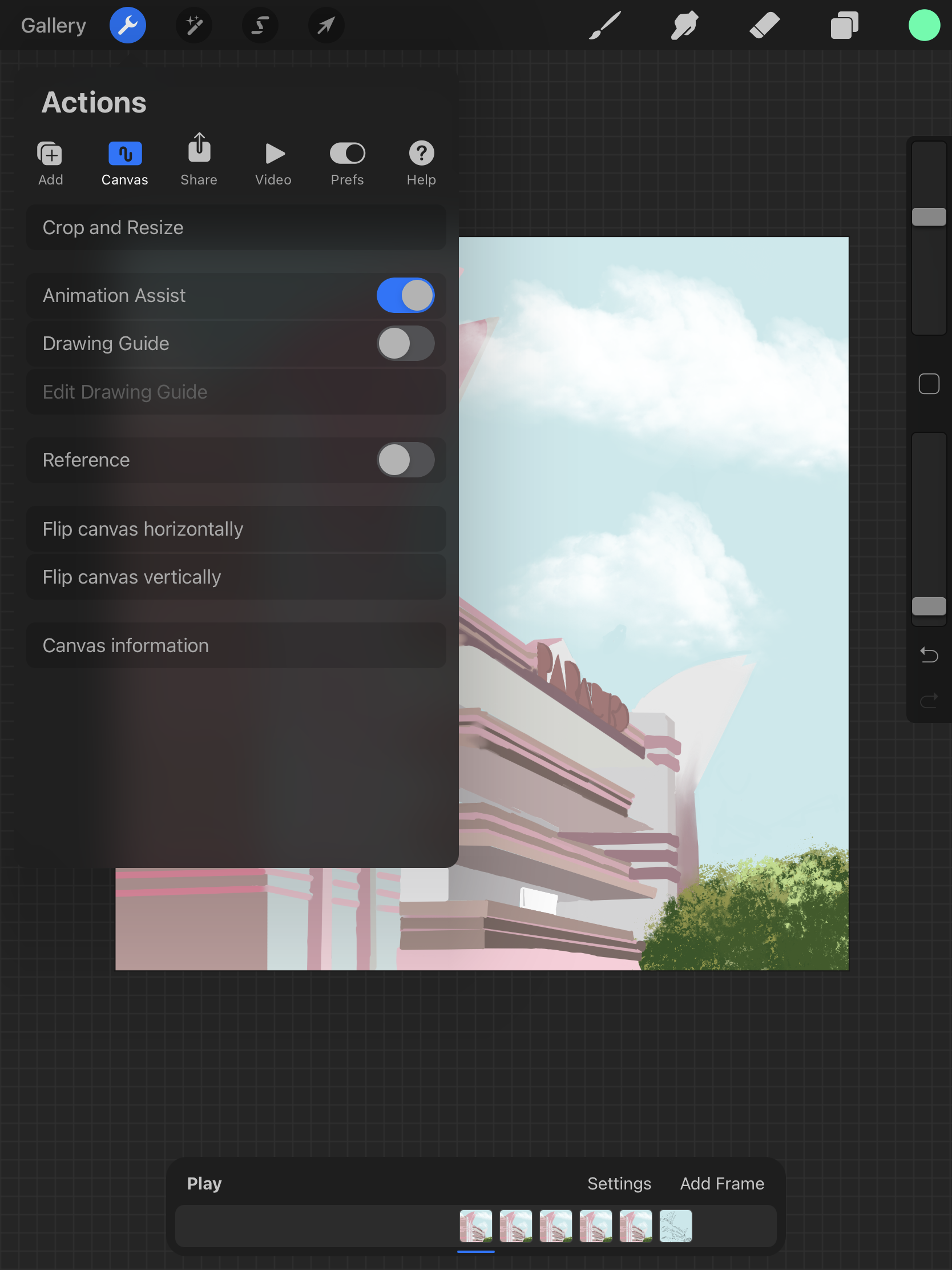Open the Actions wrench menu
952x1270 pixels.
click(127, 25)
